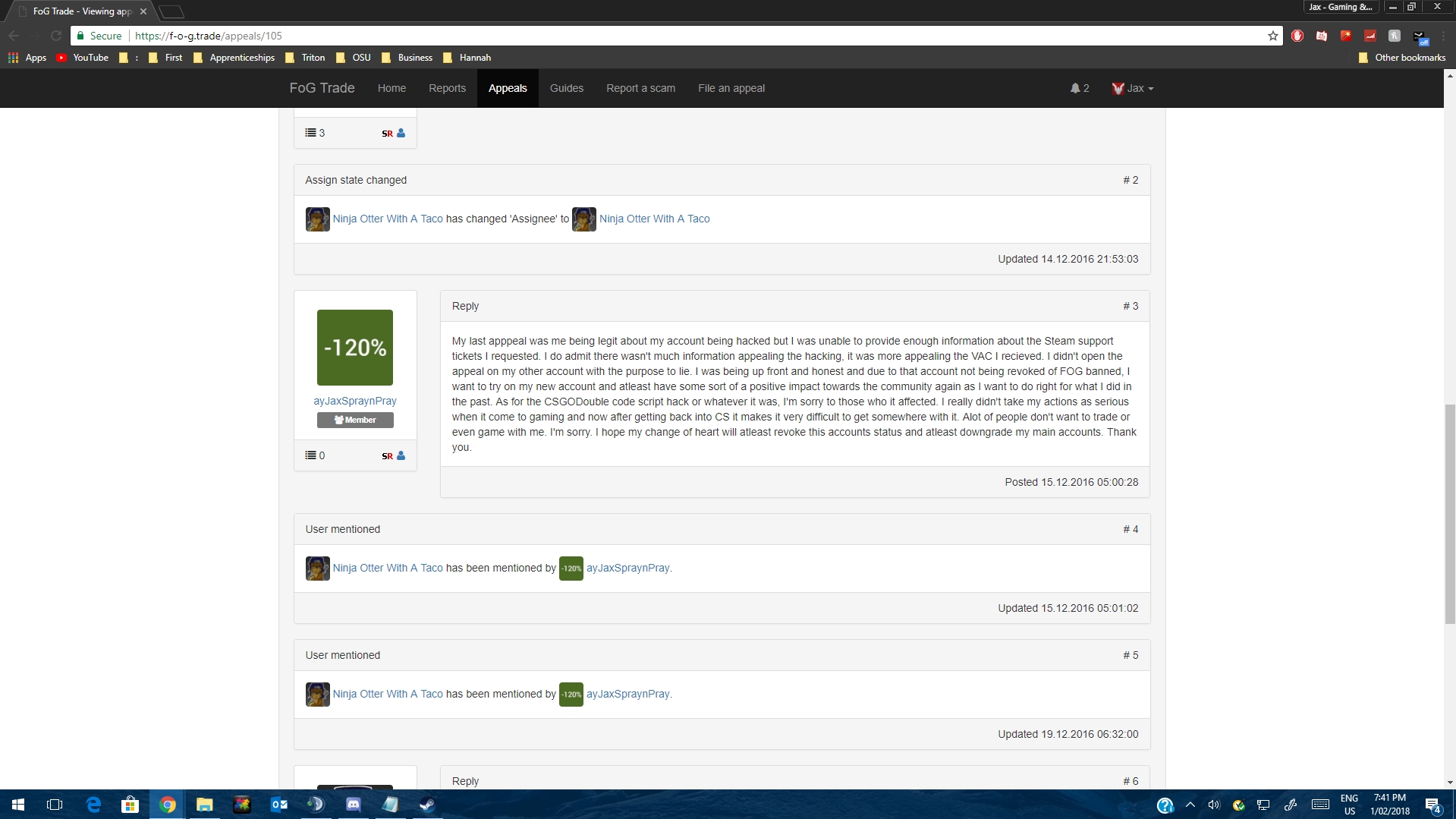Screen dimensions: 1456x819
Task: Click the FoG Trade brand logo
Action: [x=322, y=88]
